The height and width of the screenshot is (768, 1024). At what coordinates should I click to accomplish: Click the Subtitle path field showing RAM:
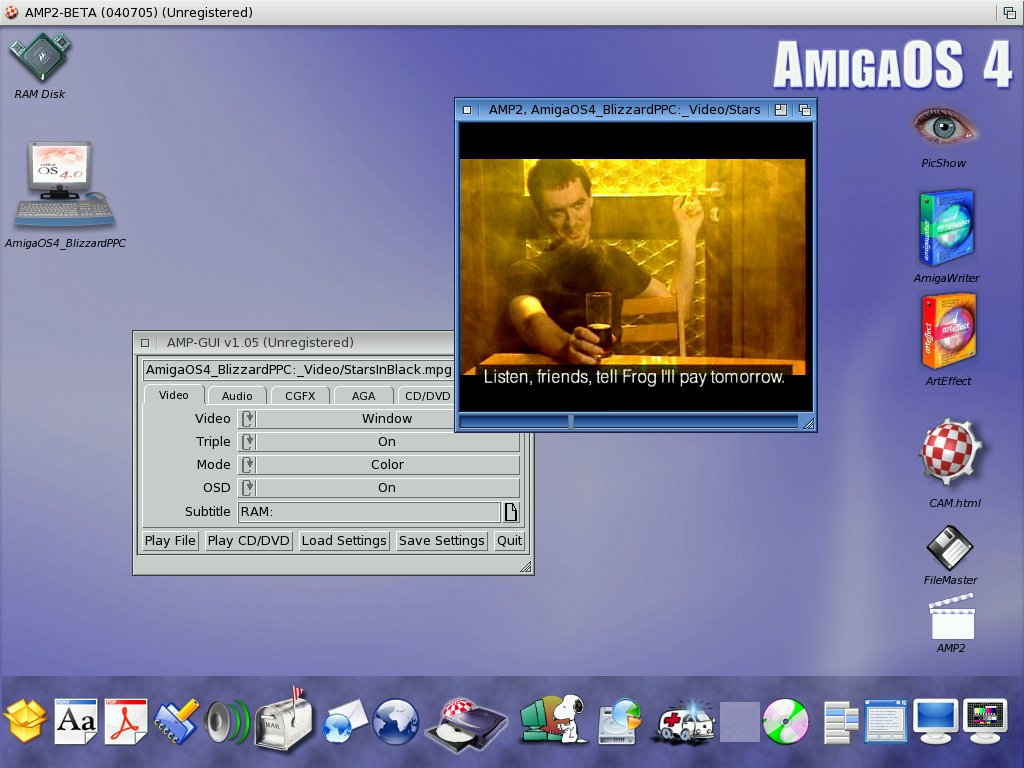pos(369,512)
